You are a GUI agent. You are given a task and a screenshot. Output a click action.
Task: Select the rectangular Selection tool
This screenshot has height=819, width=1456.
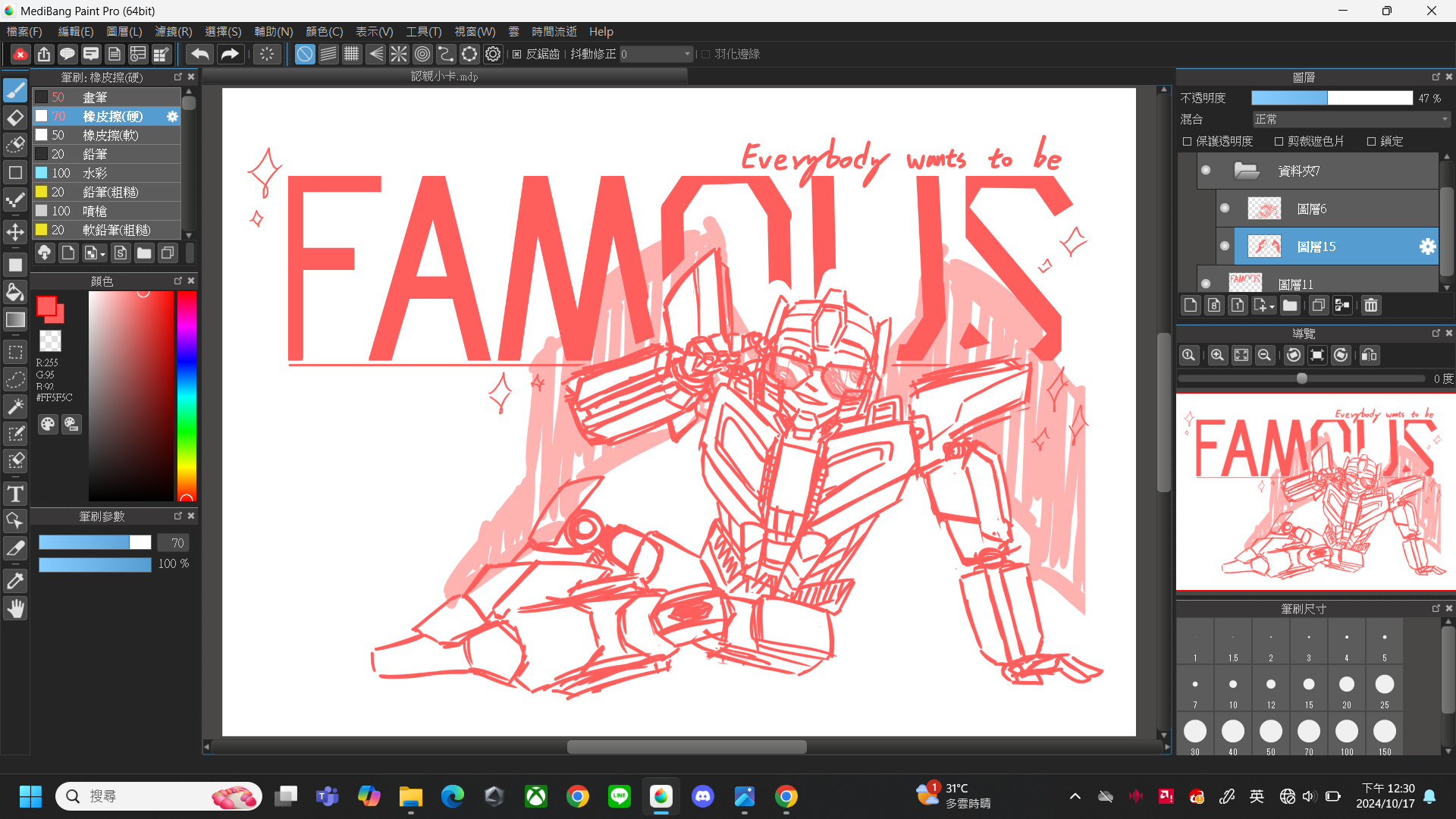[15, 353]
